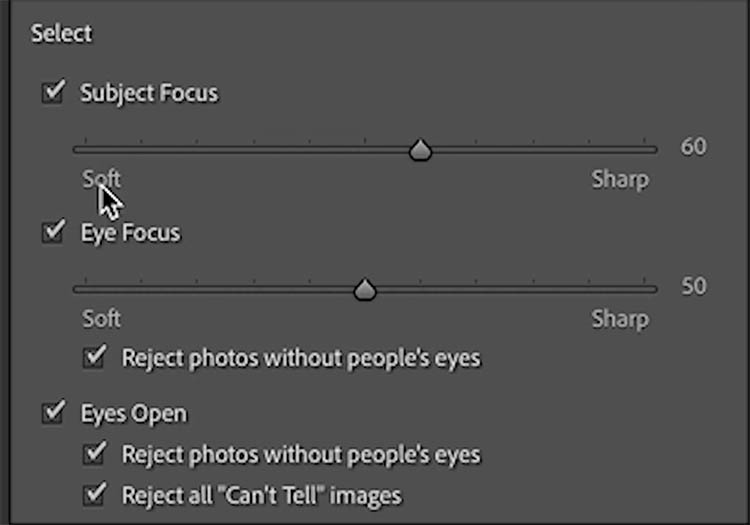This screenshot has height=525, width=750.
Task: Toggle Reject all "Can't Tell" images checkbox
Action: (x=94, y=494)
